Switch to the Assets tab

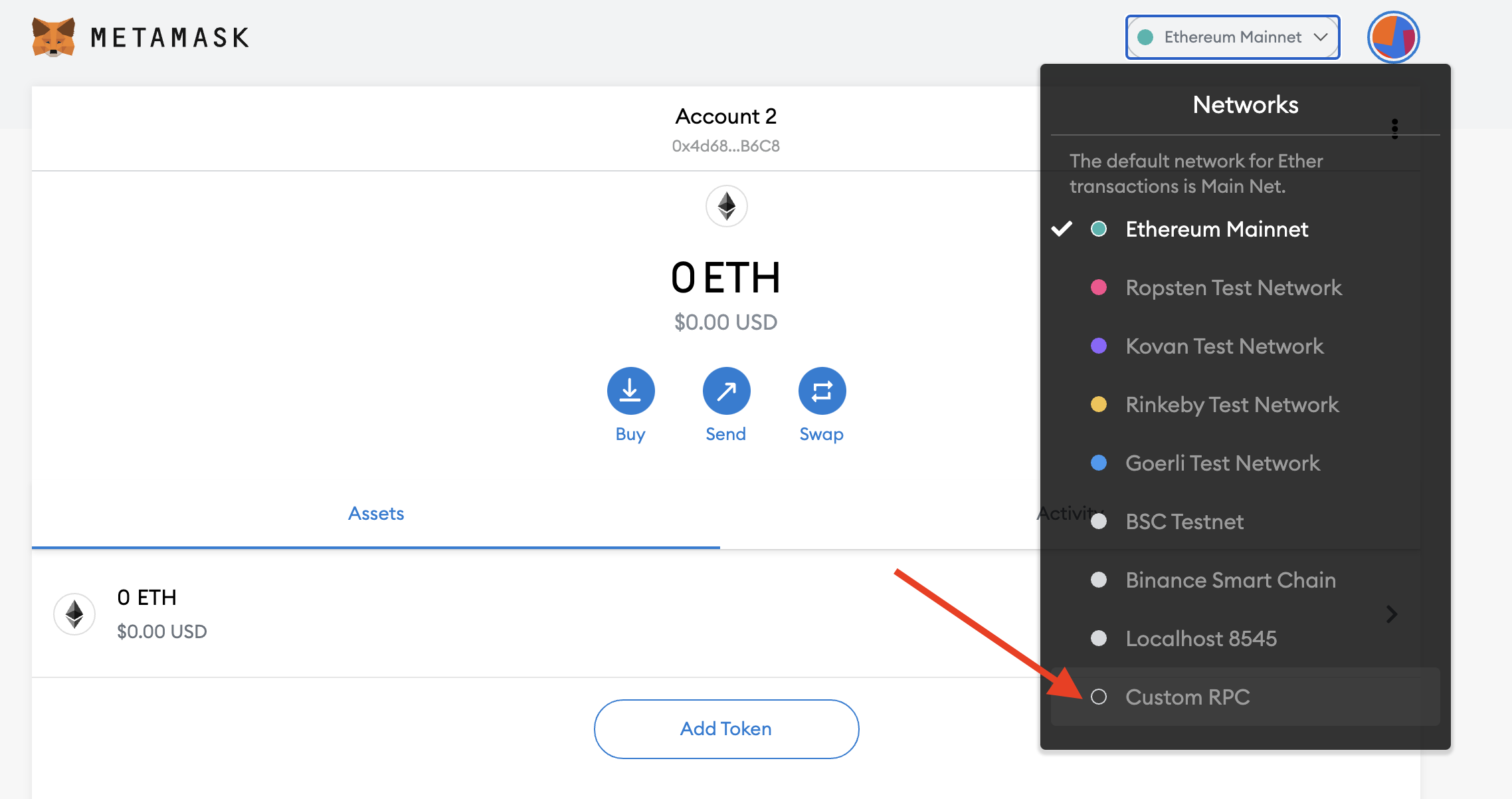(376, 514)
